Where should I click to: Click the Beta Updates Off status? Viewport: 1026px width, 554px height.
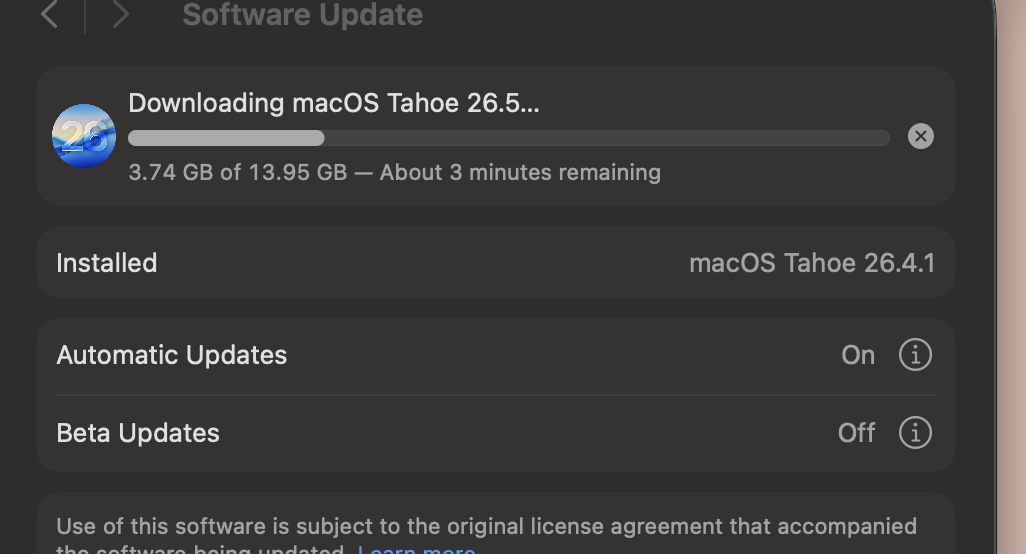856,433
